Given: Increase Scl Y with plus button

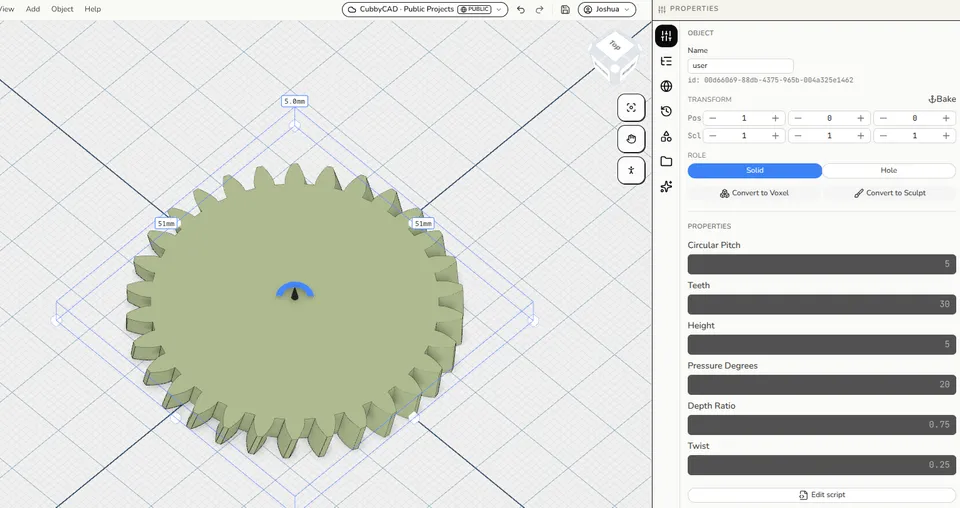Looking at the screenshot, I should [861, 136].
